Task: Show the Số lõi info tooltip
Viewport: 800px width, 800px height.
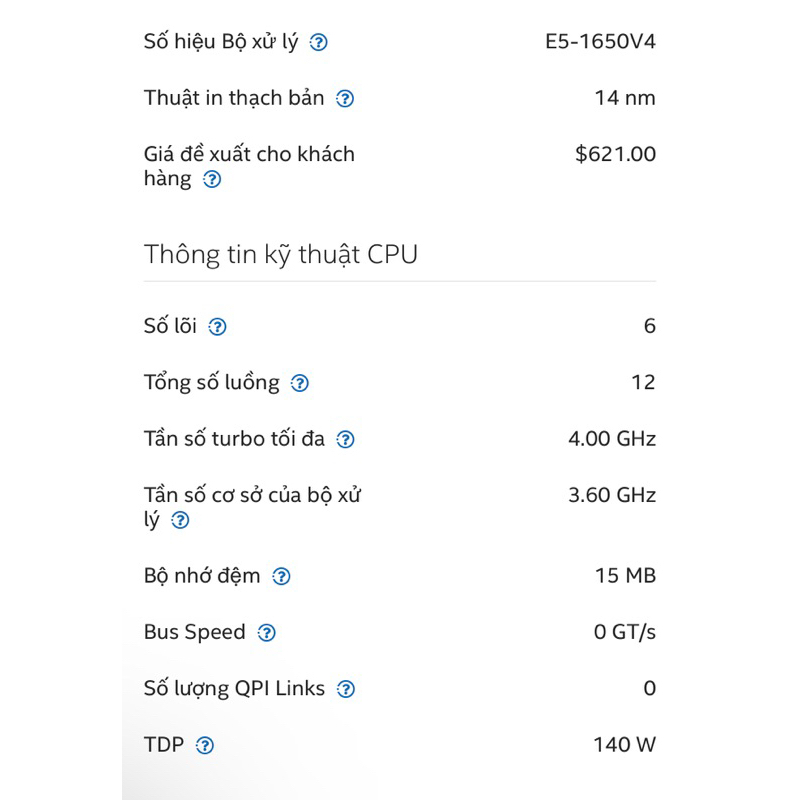Action: [217, 327]
